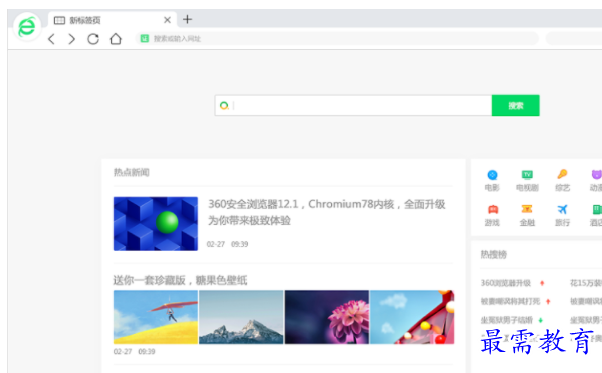The height and width of the screenshot is (373, 602).
Task: Click the green security badge in address bar
Action: 144,38
